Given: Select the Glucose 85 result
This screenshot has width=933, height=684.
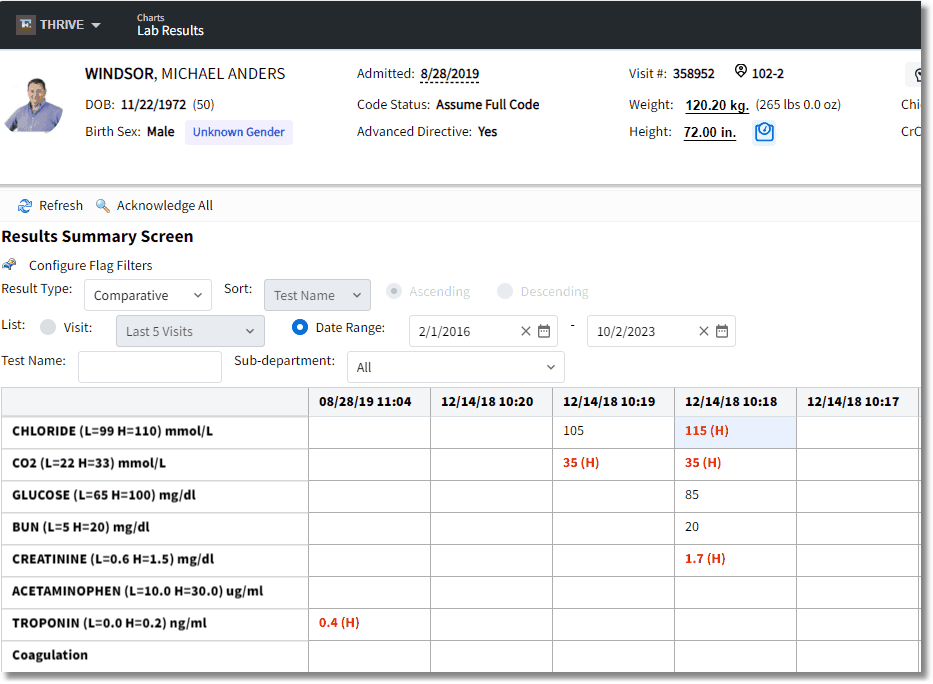Looking at the screenshot, I should point(735,495).
